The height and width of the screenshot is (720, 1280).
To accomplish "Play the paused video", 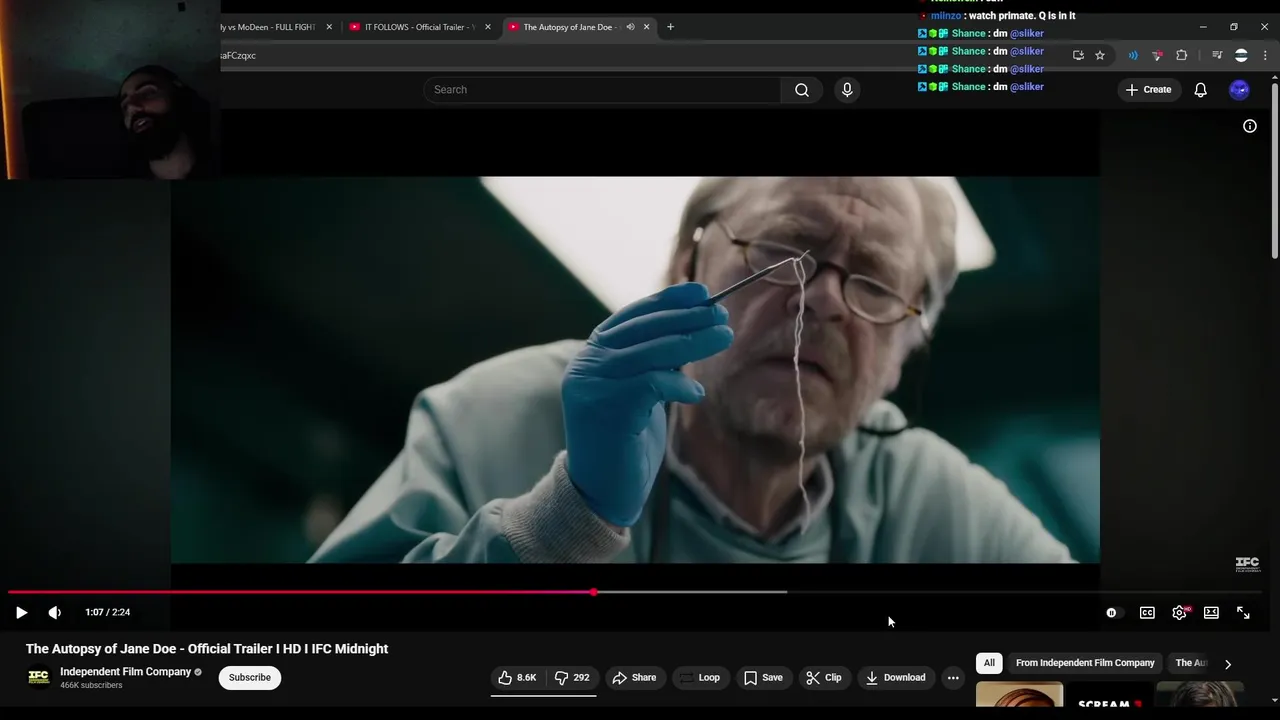I will click(21, 612).
